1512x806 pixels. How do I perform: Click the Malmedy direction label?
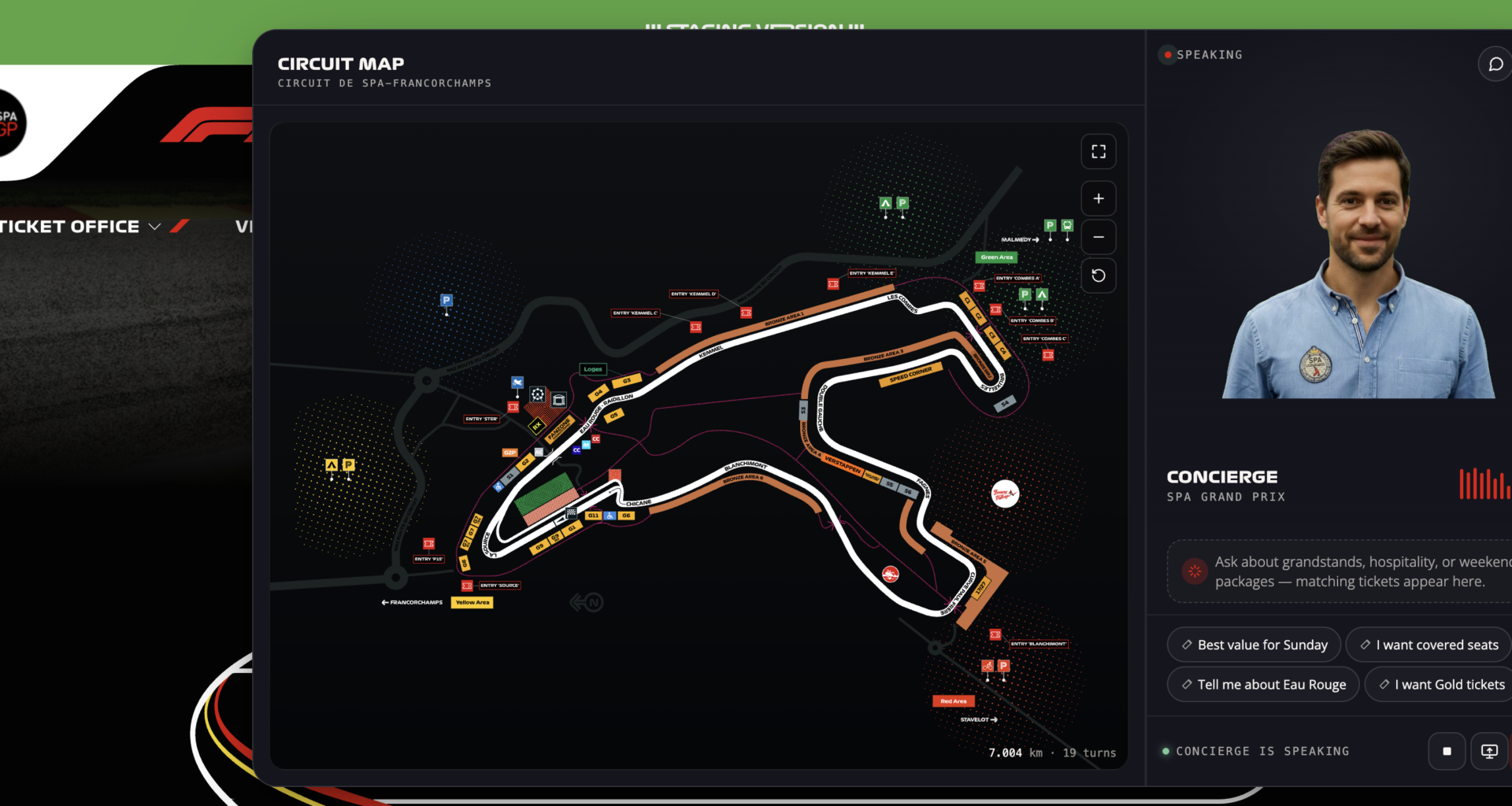[1021, 239]
